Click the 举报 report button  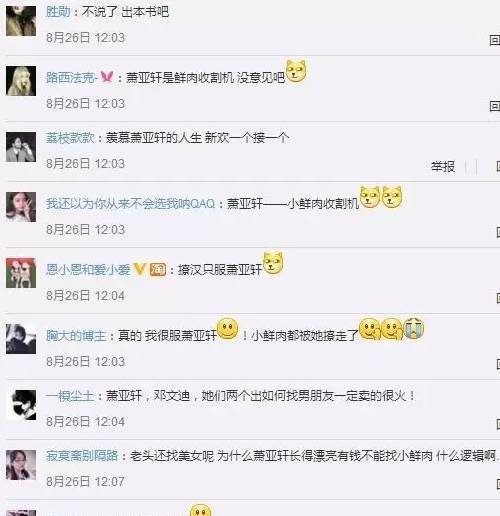[x=443, y=166]
